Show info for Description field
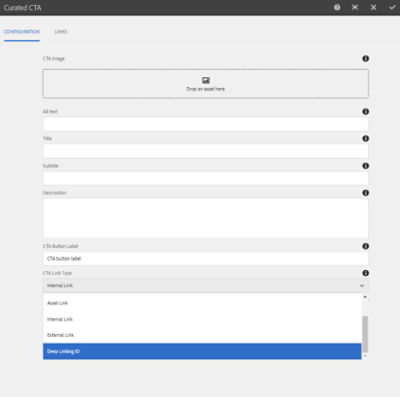The height and width of the screenshot is (397, 400). 366,193
